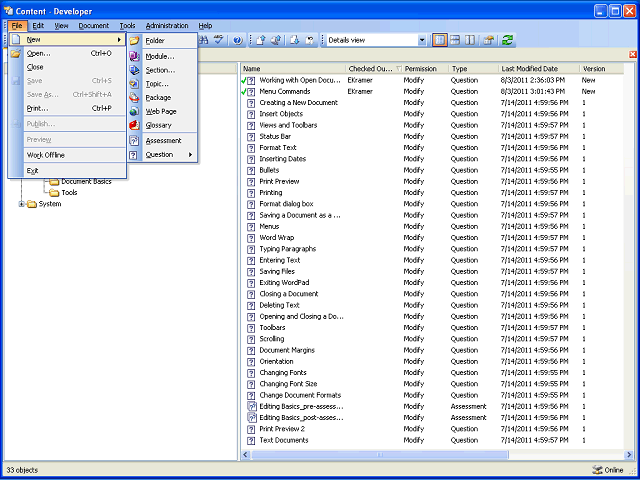Screen dimensions: 640x480
Task: Click the Online status icon in status bar
Action: click(x=597, y=470)
